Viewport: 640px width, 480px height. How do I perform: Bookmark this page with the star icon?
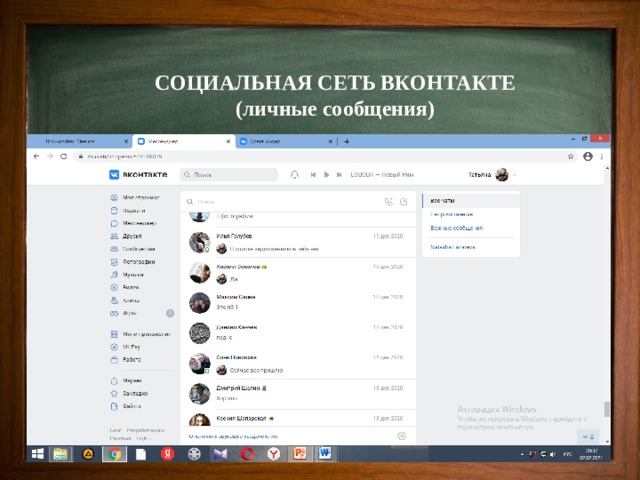click(x=570, y=156)
